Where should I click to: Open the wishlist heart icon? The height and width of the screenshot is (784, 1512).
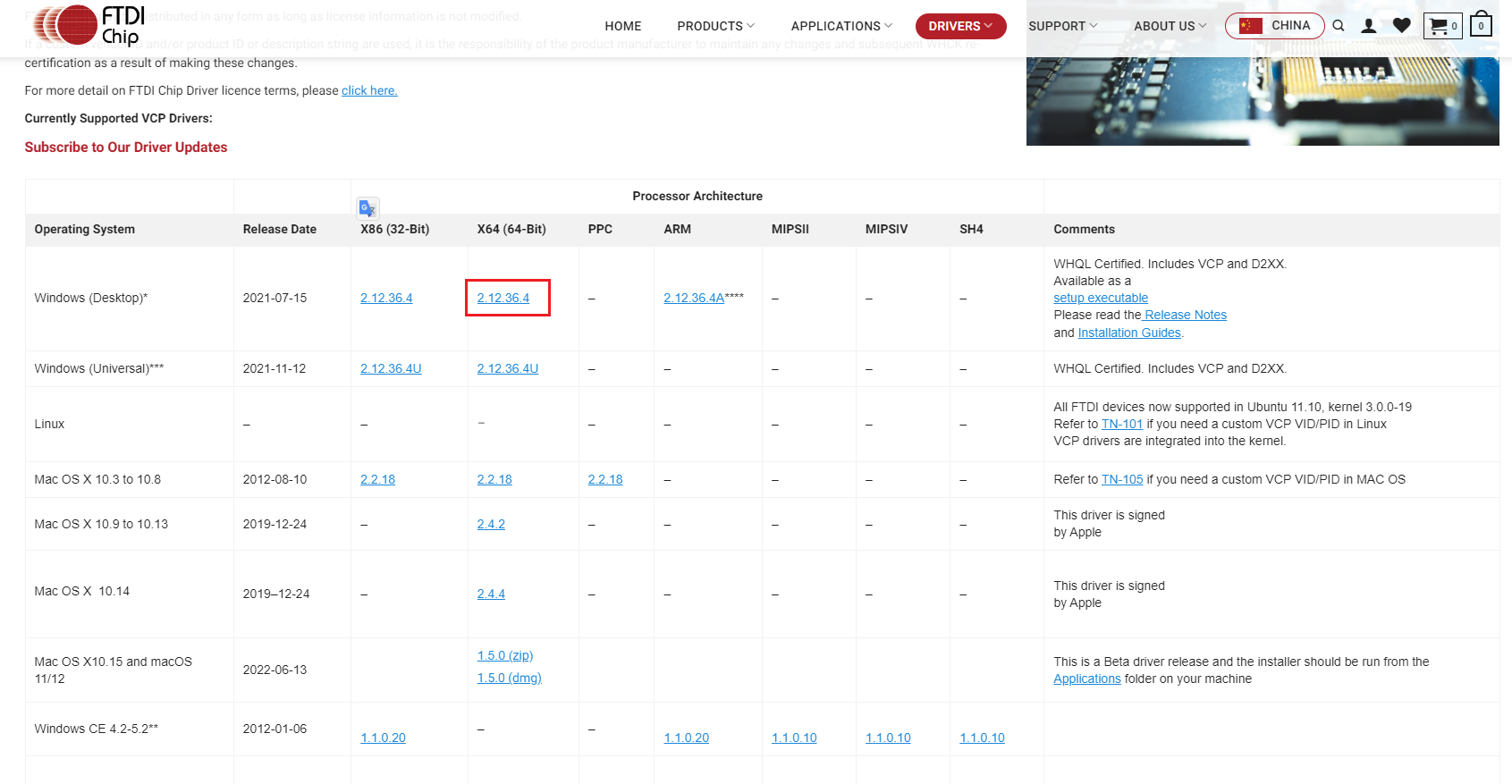coord(1402,26)
